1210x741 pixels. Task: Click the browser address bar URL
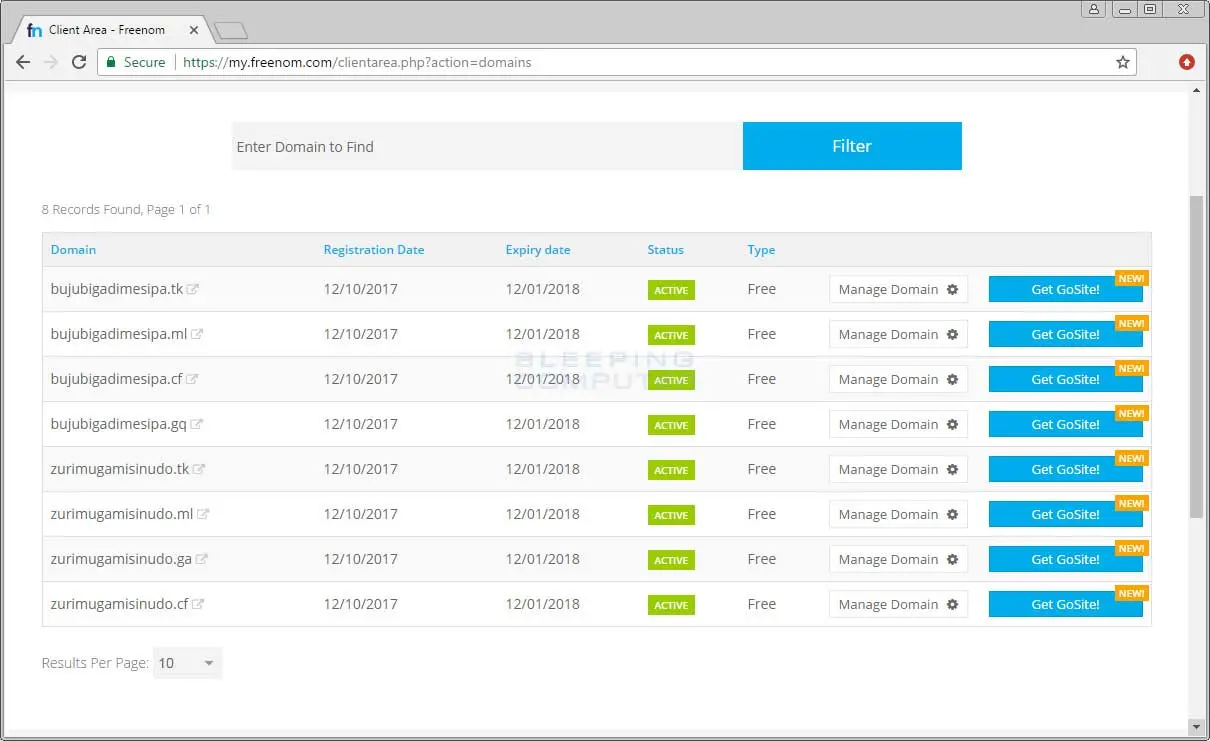(357, 62)
